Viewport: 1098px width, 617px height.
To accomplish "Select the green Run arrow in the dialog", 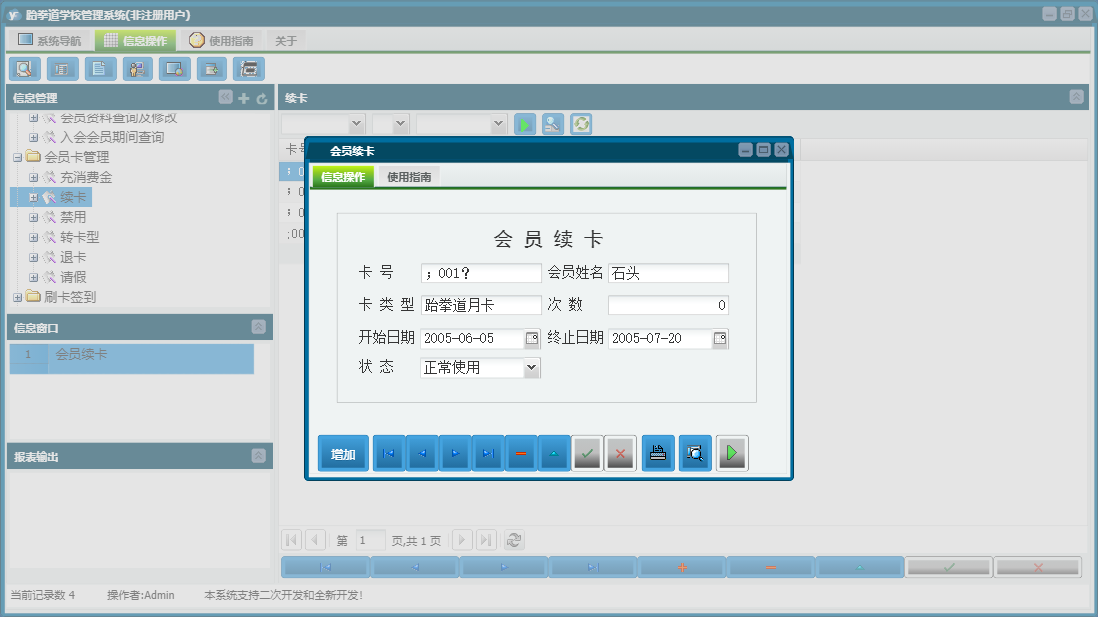I will click(731, 453).
